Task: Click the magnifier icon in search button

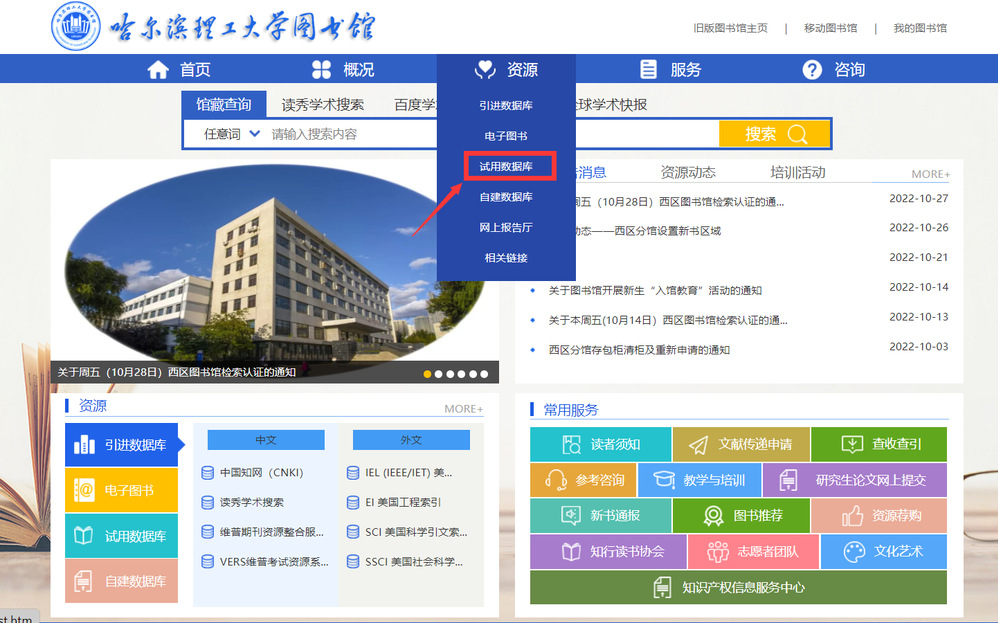Action: pyautogui.click(x=797, y=134)
